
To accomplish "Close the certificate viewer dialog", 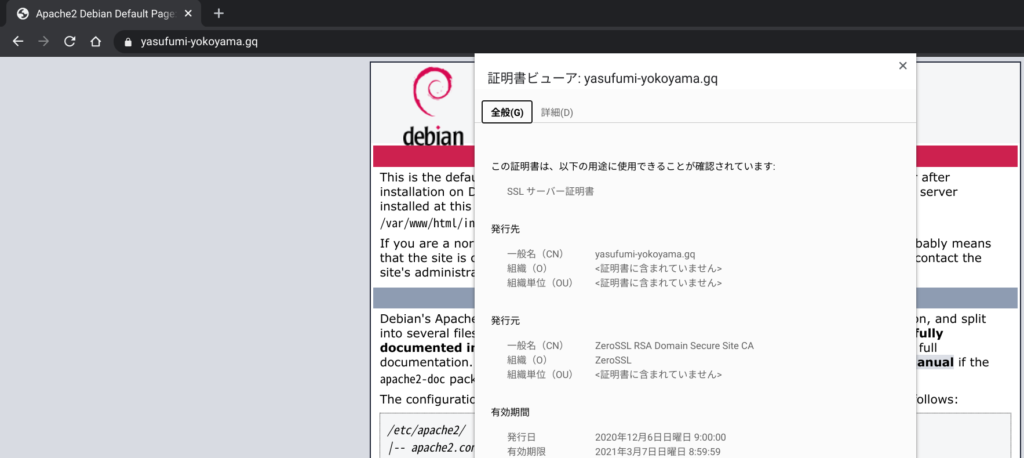I will [903, 65].
